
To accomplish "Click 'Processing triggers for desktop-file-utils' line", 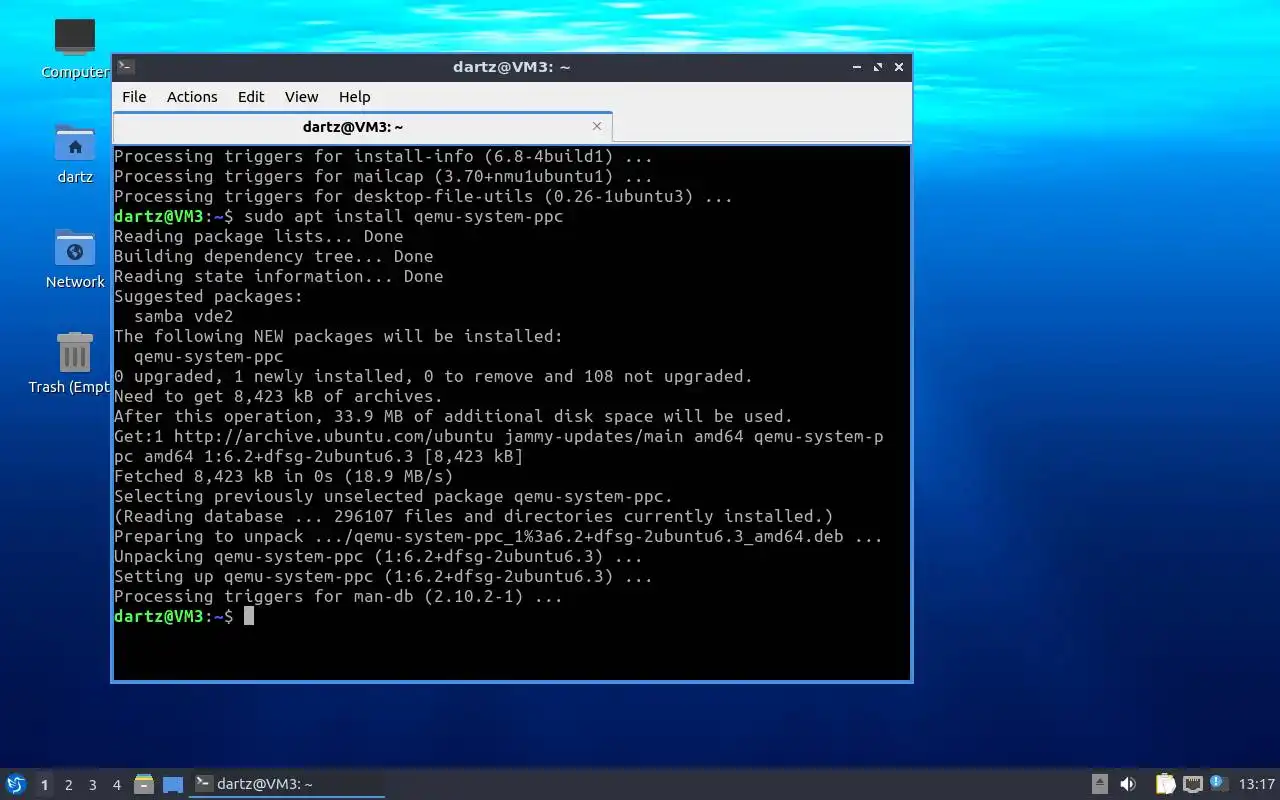I will [x=423, y=196].
